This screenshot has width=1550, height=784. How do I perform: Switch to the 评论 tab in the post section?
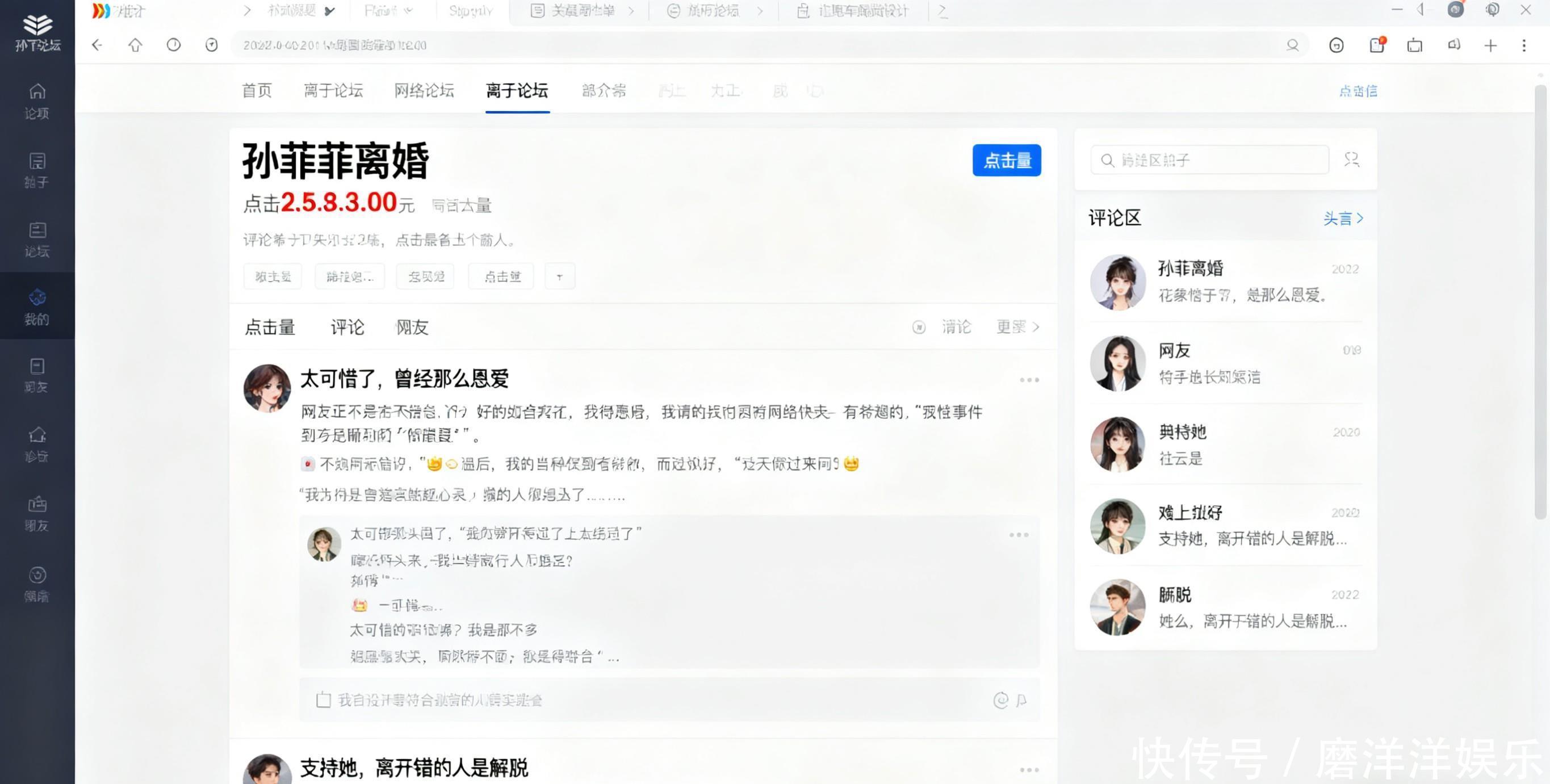347,328
